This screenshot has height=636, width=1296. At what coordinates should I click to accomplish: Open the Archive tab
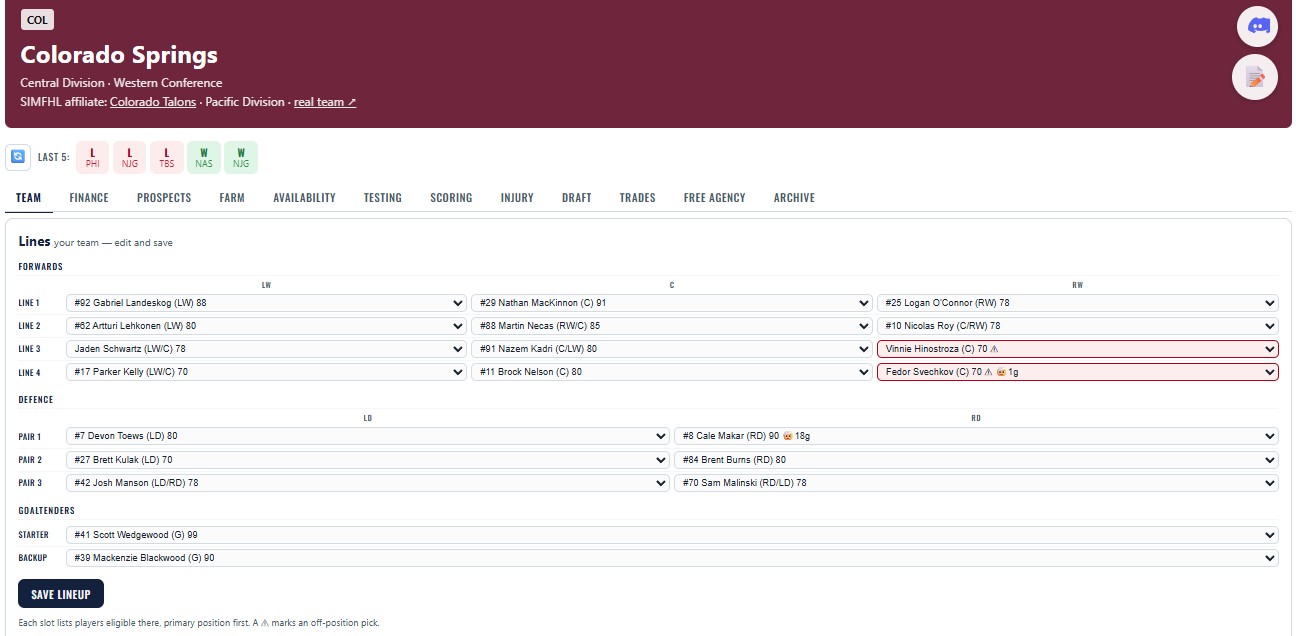(794, 198)
